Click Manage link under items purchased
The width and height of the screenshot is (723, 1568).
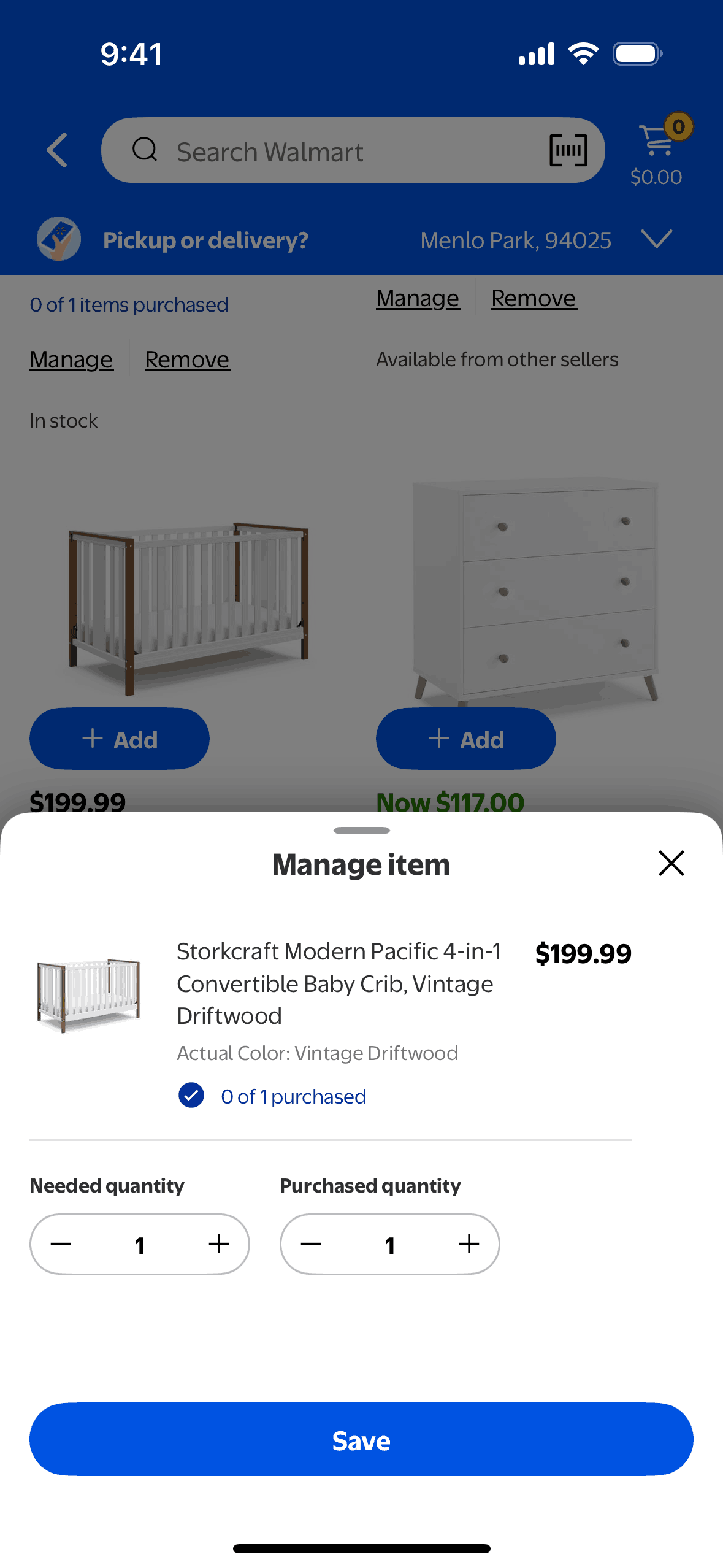pos(71,359)
